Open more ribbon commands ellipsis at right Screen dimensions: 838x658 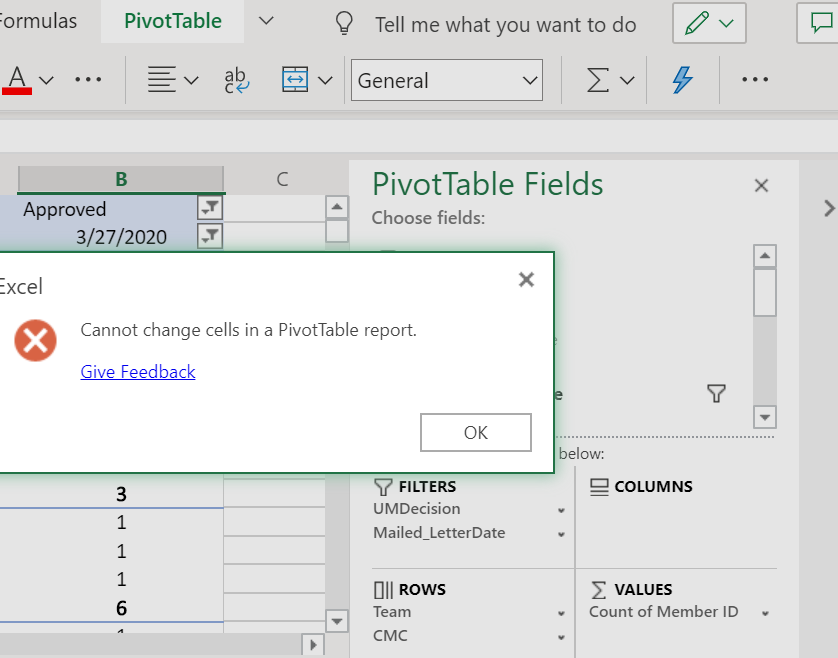click(x=755, y=80)
